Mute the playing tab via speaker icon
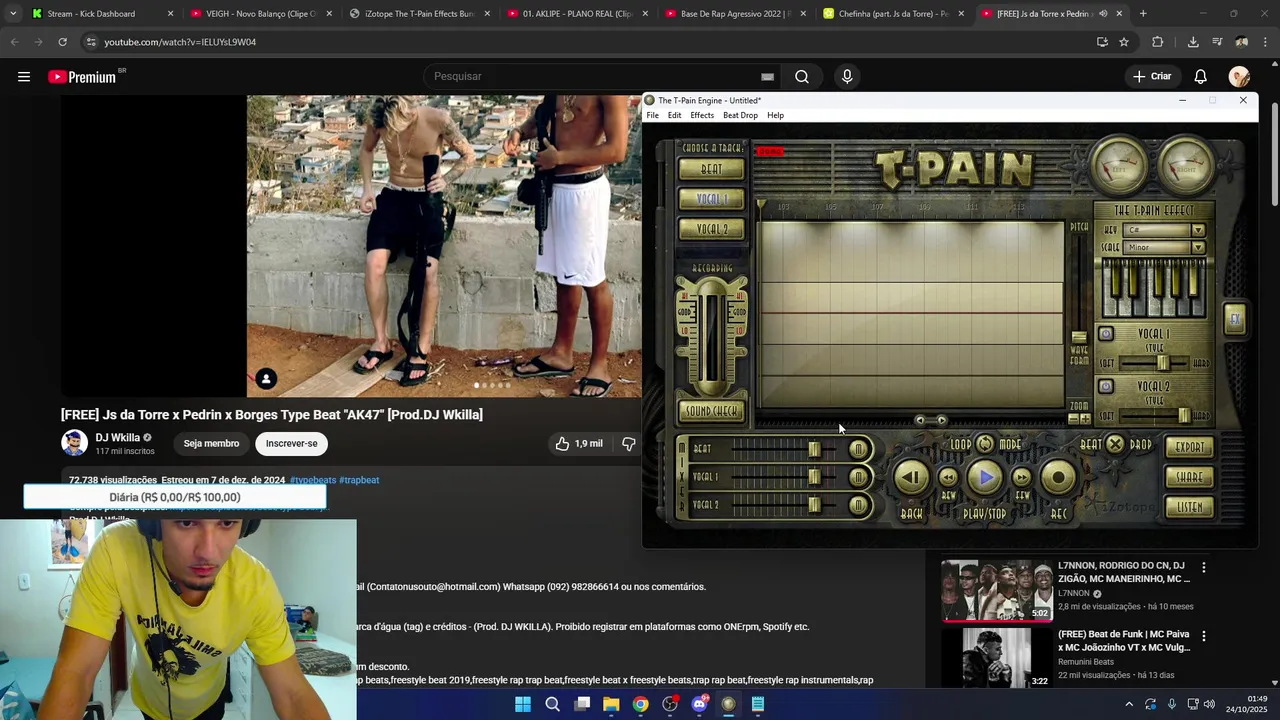Viewport: 1280px width, 720px height. (x=1103, y=14)
